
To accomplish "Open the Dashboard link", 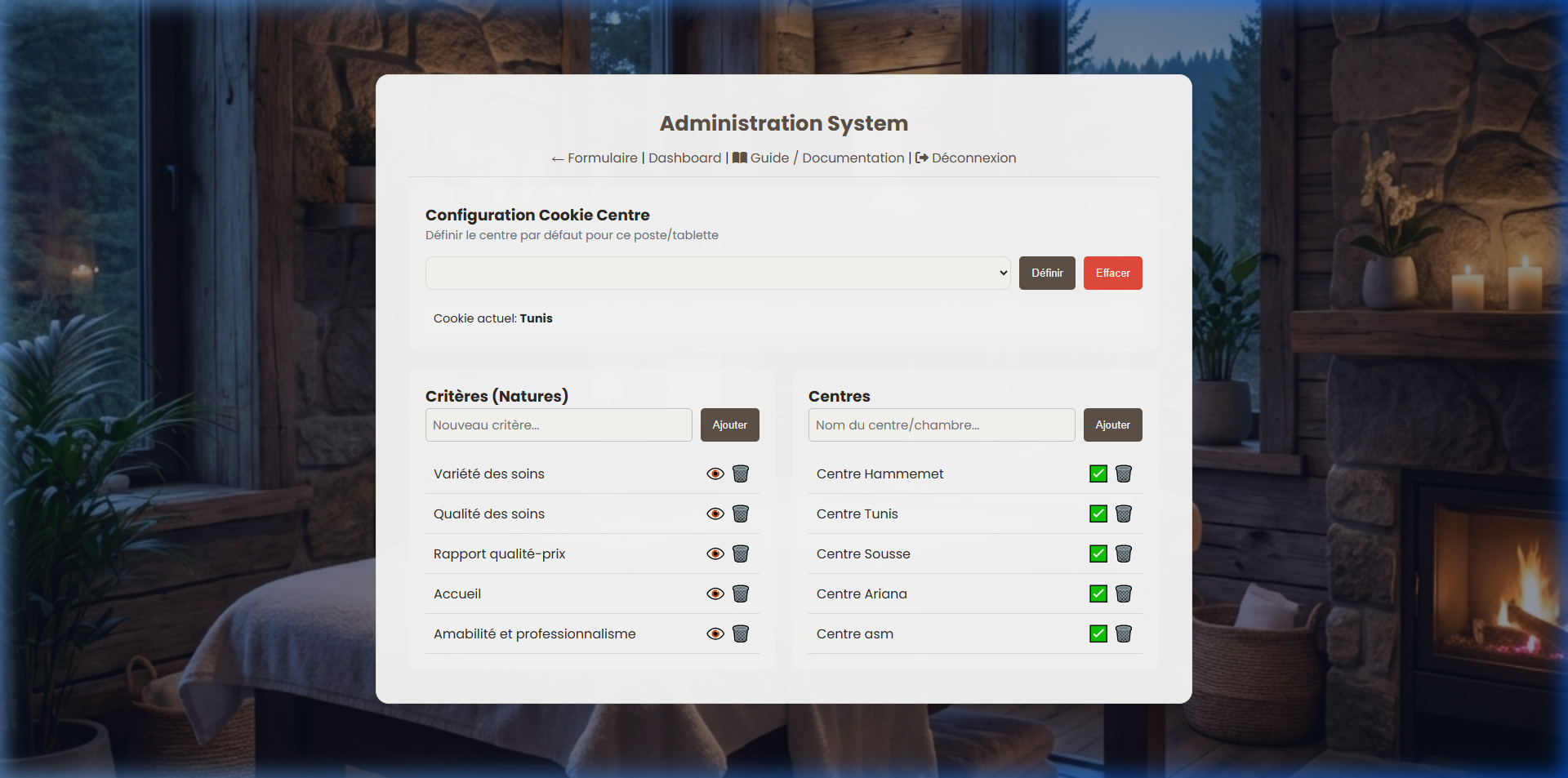I will coord(684,158).
